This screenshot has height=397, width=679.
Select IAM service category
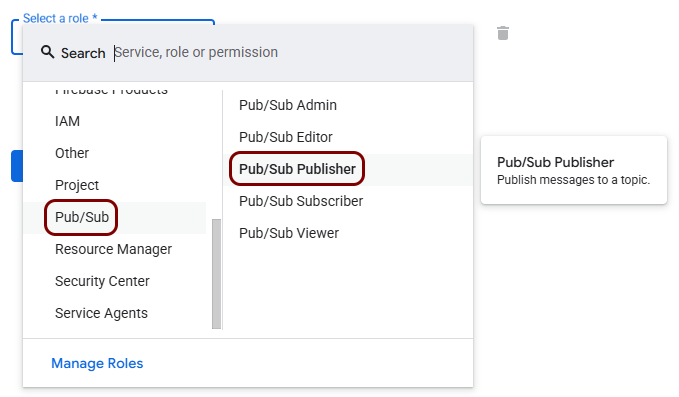point(67,121)
